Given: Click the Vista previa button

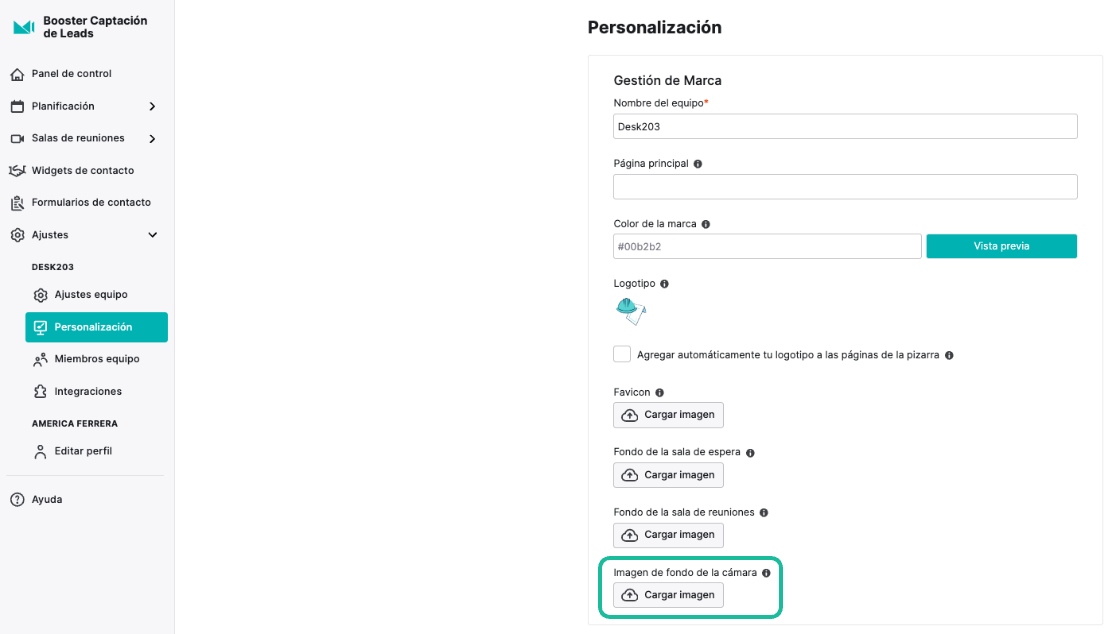Looking at the screenshot, I should click(1001, 246).
